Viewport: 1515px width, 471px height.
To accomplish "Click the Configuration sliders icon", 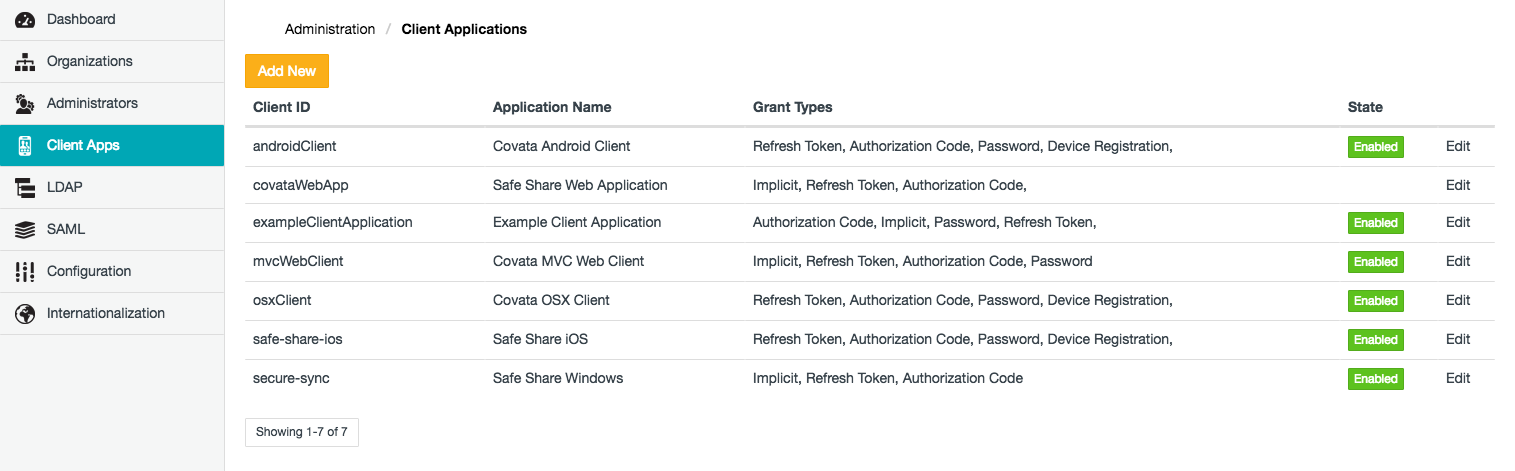I will click(x=25, y=272).
